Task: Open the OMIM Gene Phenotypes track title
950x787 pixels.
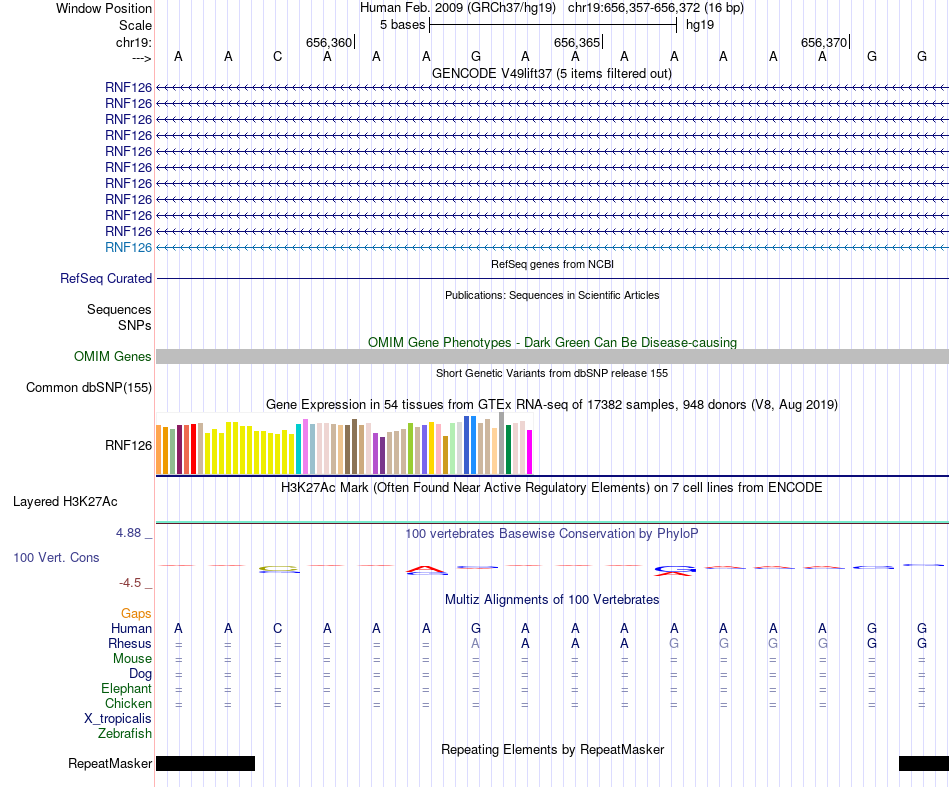Action: pyautogui.click(x=552, y=342)
